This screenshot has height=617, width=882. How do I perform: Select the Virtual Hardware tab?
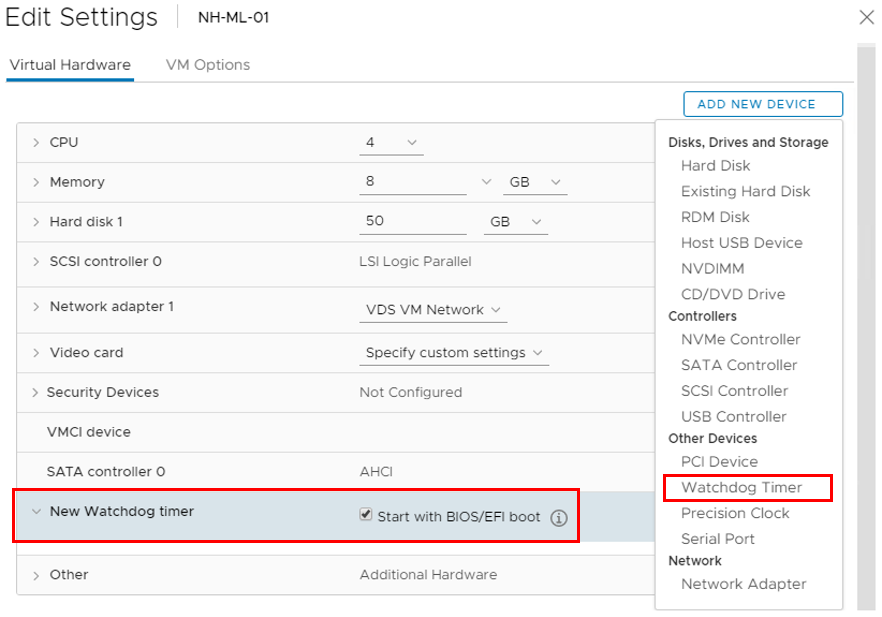click(70, 65)
